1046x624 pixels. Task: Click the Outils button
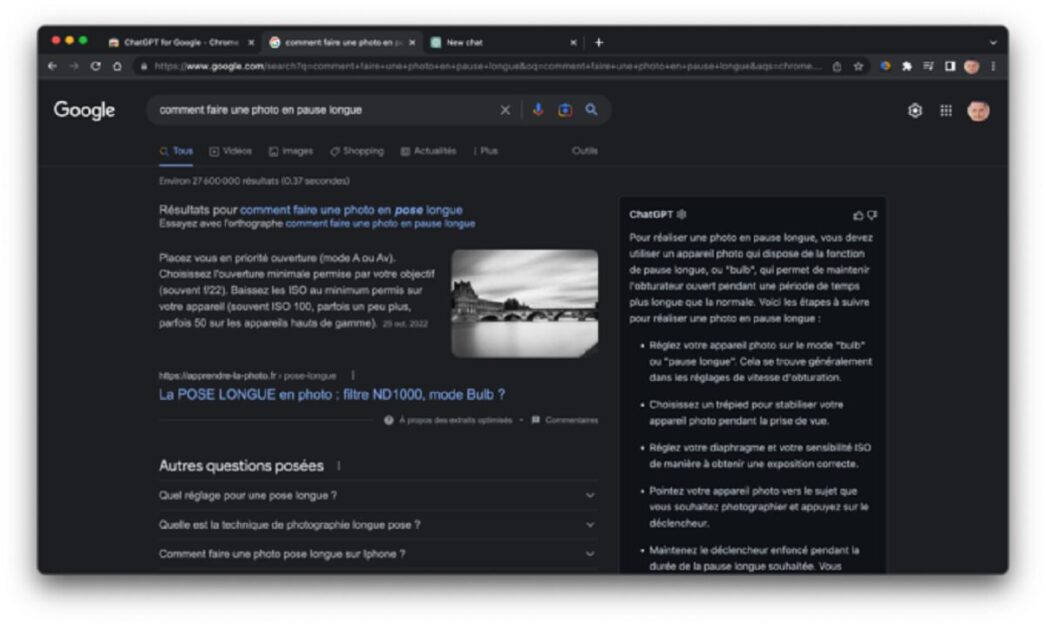coord(584,151)
